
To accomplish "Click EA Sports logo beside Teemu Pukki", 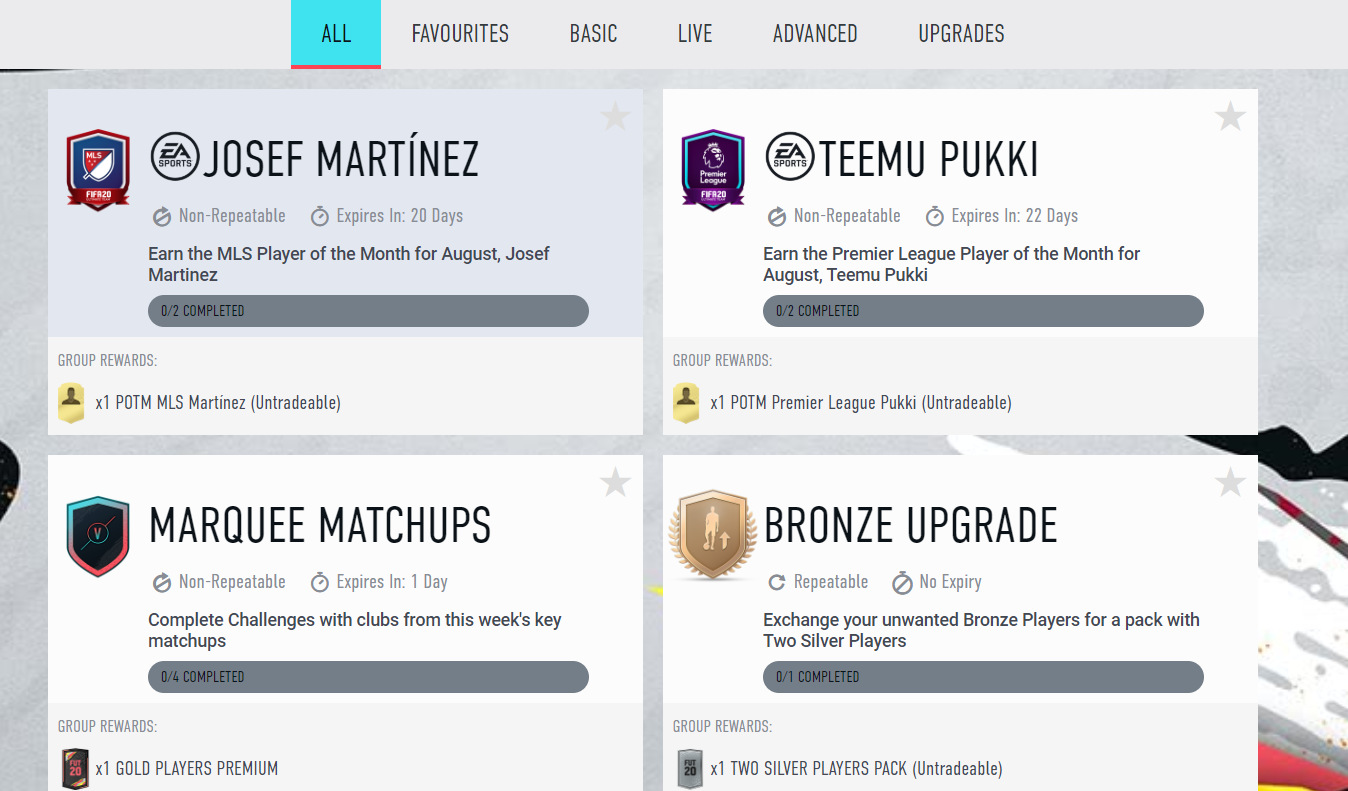I will [x=790, y=157].
